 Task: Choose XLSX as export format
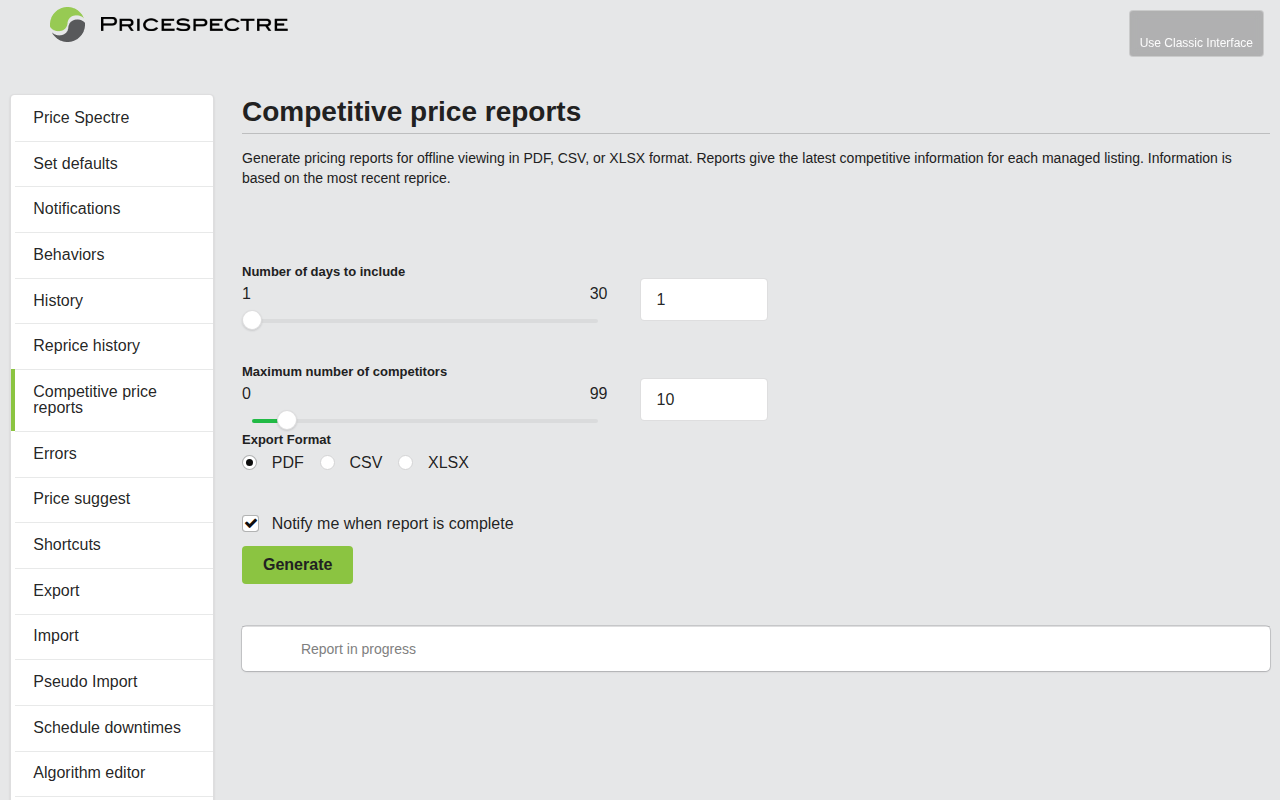(405, 462)
